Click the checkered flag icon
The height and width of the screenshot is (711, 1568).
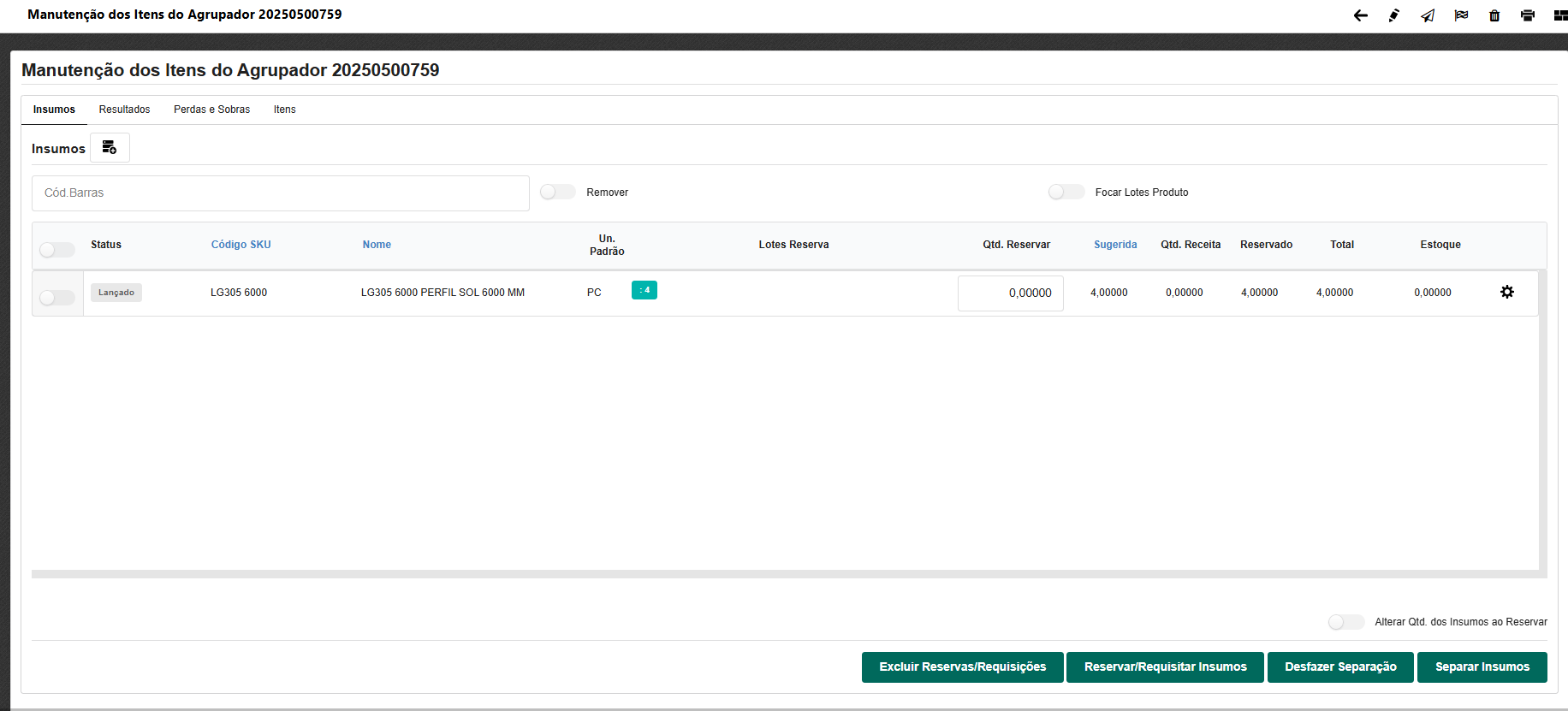coord(1461,15)
